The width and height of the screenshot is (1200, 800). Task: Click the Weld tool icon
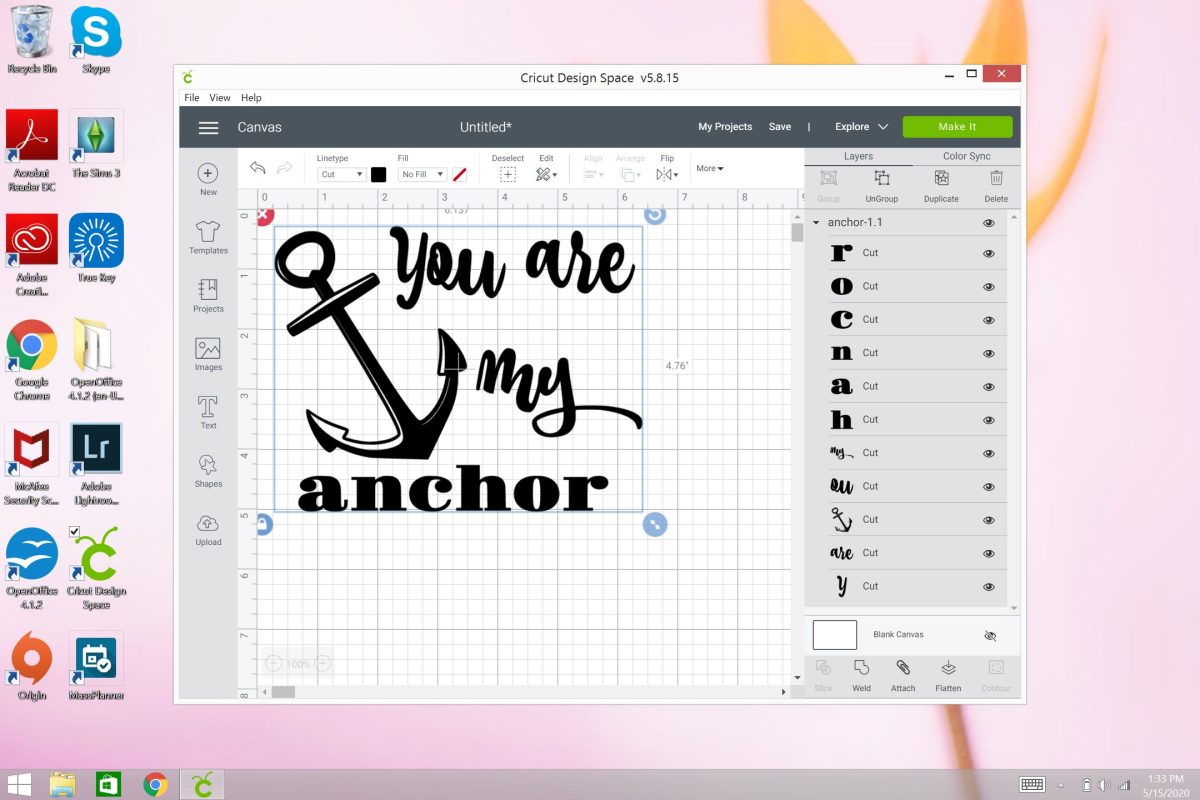861,675
